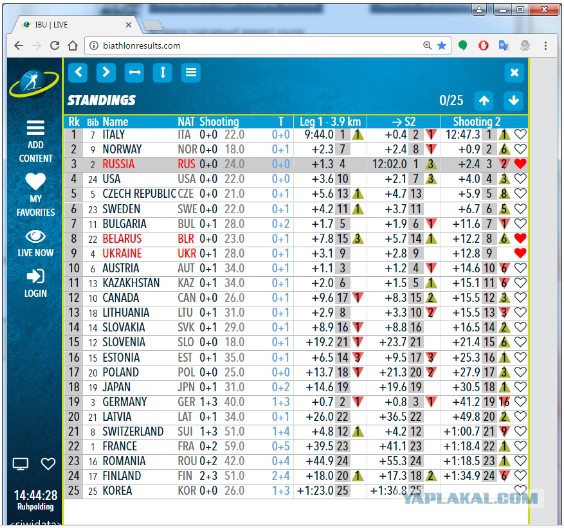Go to next panel with right chevron button
564x528 pixels.
coord(106,72)
